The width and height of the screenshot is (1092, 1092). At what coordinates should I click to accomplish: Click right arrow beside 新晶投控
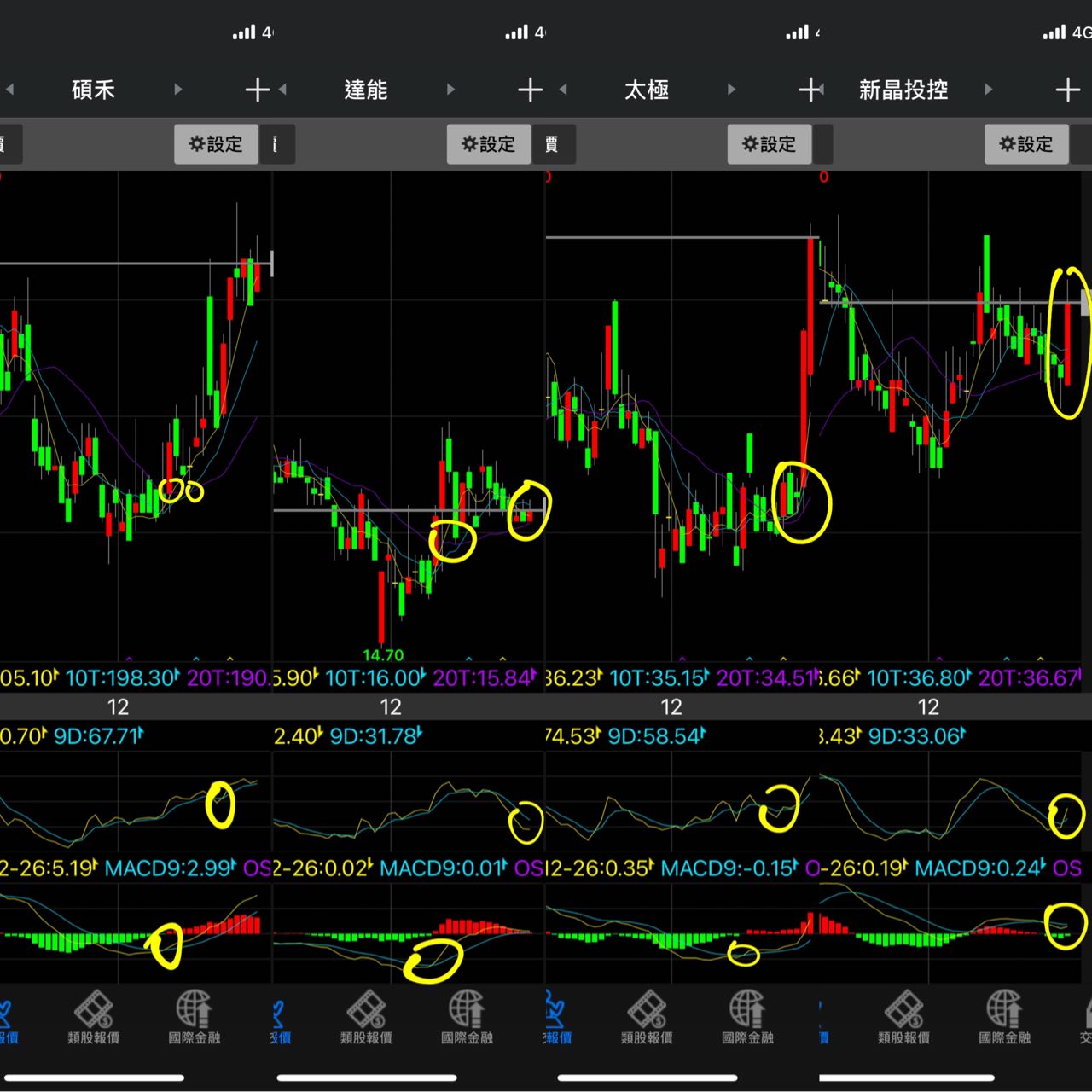[988, 90]
